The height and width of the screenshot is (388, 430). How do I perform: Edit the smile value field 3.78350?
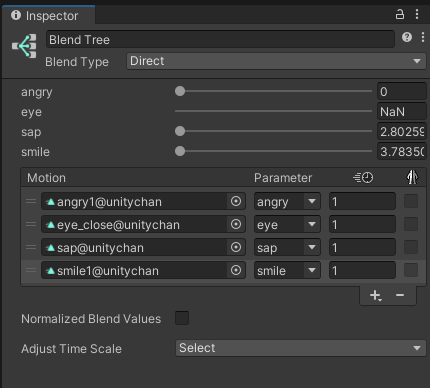402,151
